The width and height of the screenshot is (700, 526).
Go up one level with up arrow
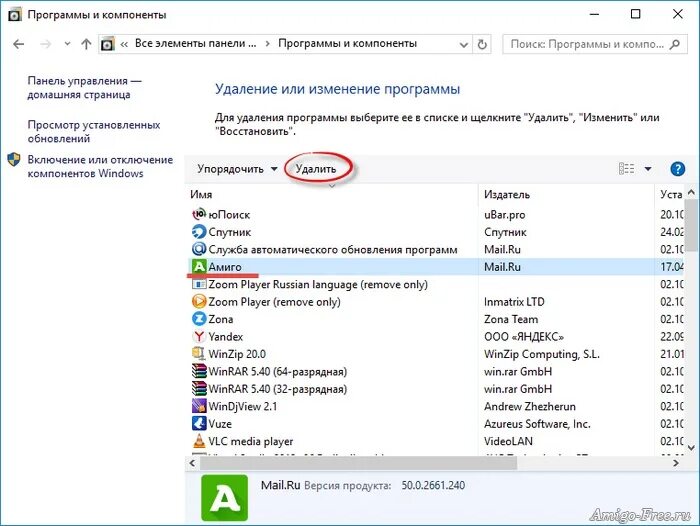[x=86, y=44]
